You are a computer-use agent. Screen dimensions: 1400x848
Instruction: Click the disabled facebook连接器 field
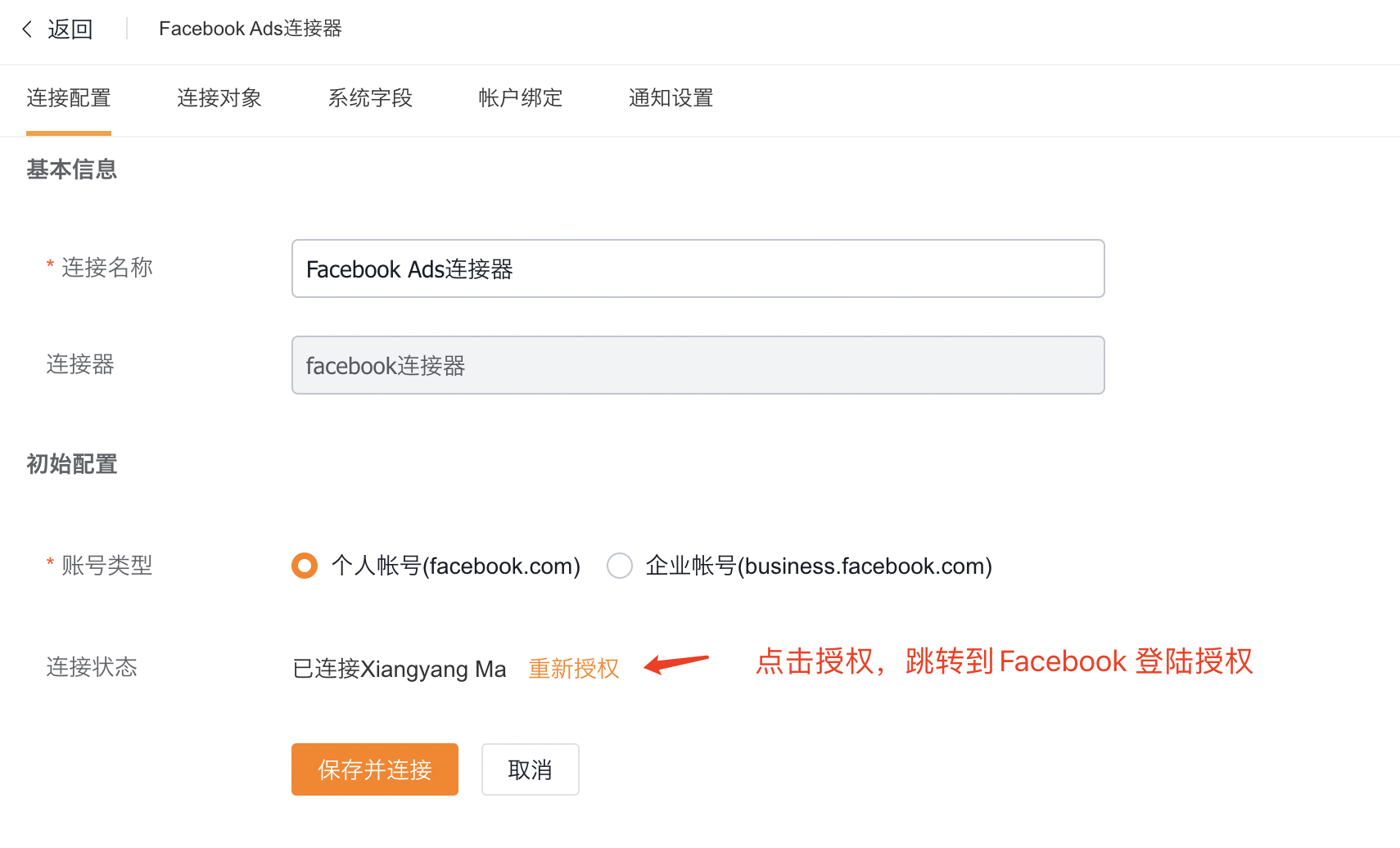coord(698,365)
